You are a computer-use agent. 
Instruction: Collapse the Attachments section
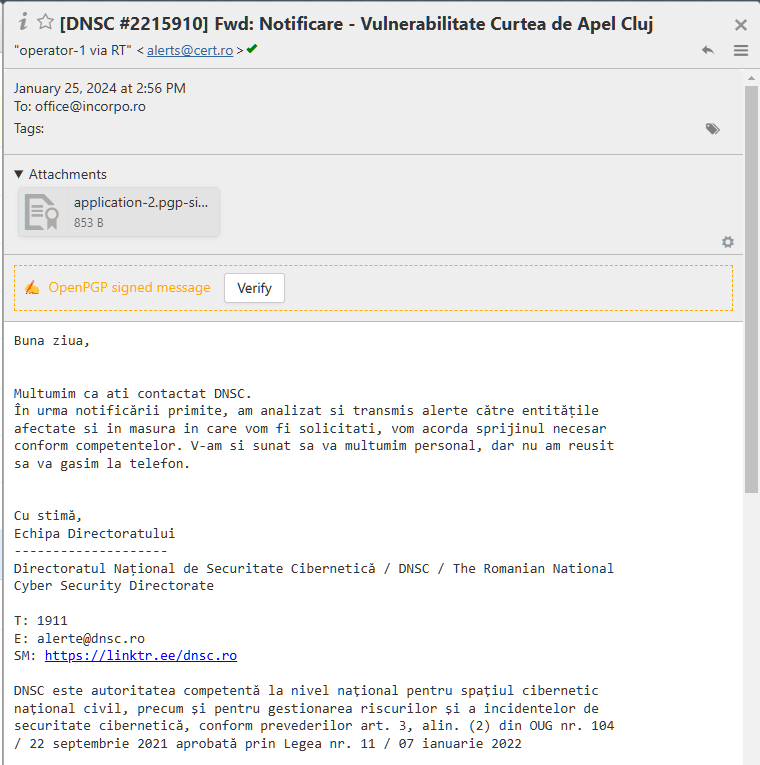click(x=19, y=174)
